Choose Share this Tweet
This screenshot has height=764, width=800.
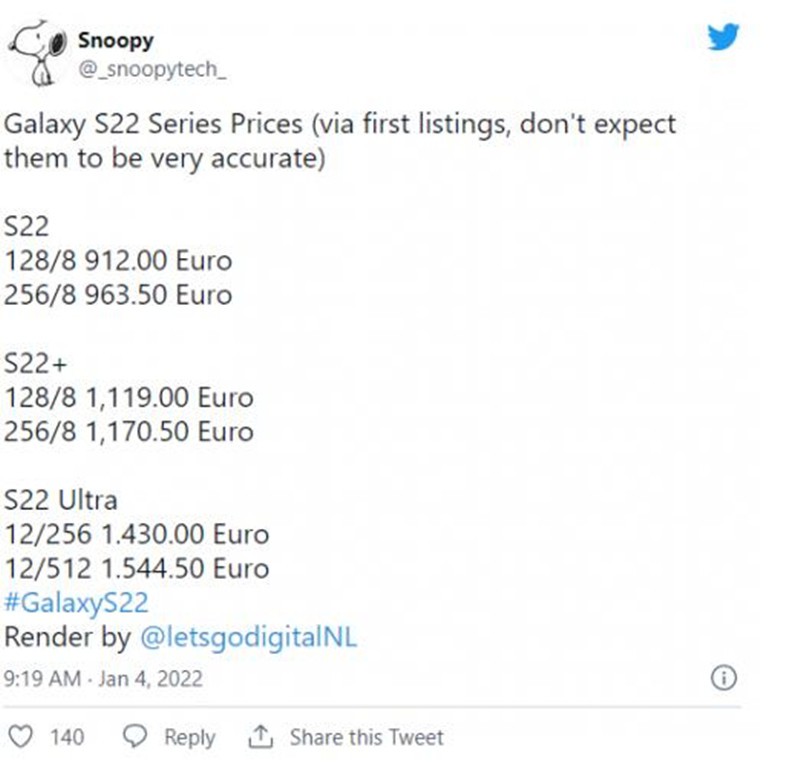(366, 737)
